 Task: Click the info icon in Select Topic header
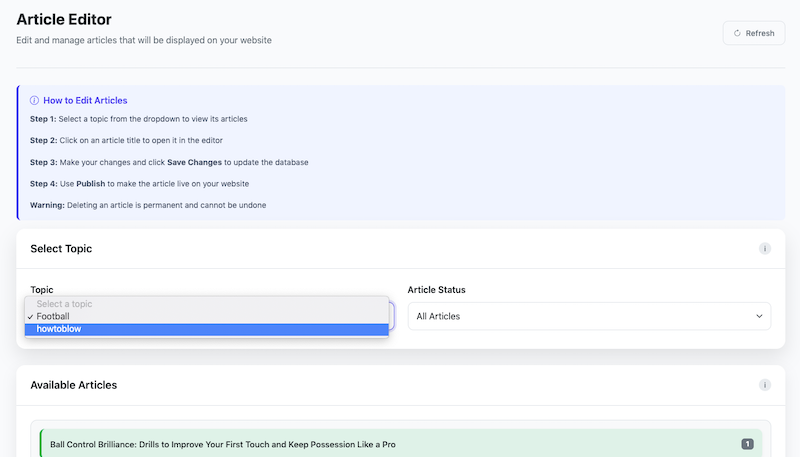pos(764,249)
